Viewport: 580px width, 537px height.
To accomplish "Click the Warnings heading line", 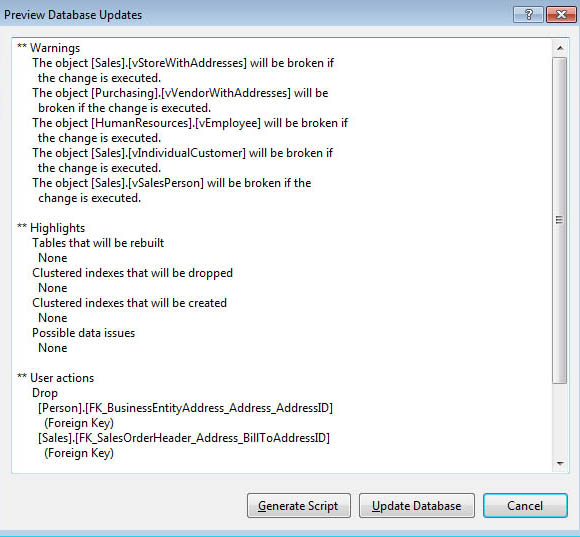I will click(x=48, y=48).
